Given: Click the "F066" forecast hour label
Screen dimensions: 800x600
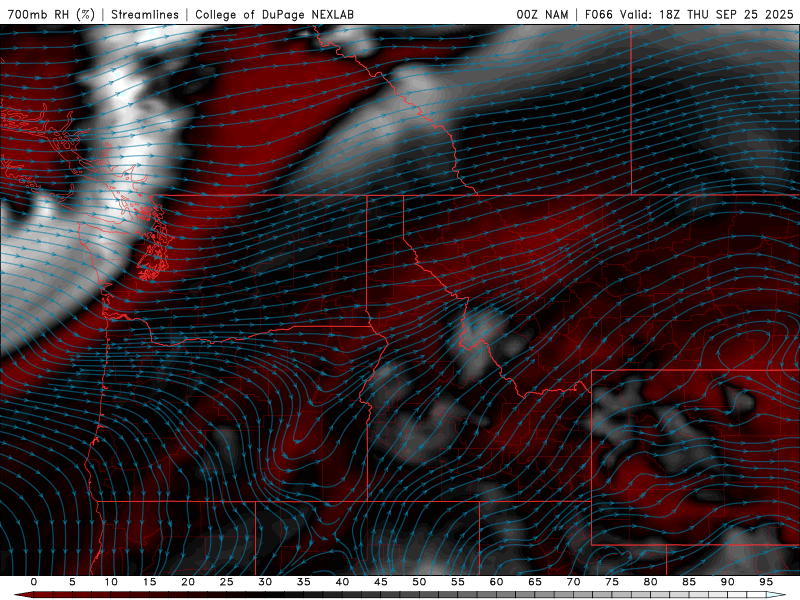Looking at the screenshot, I should (598, 14).
